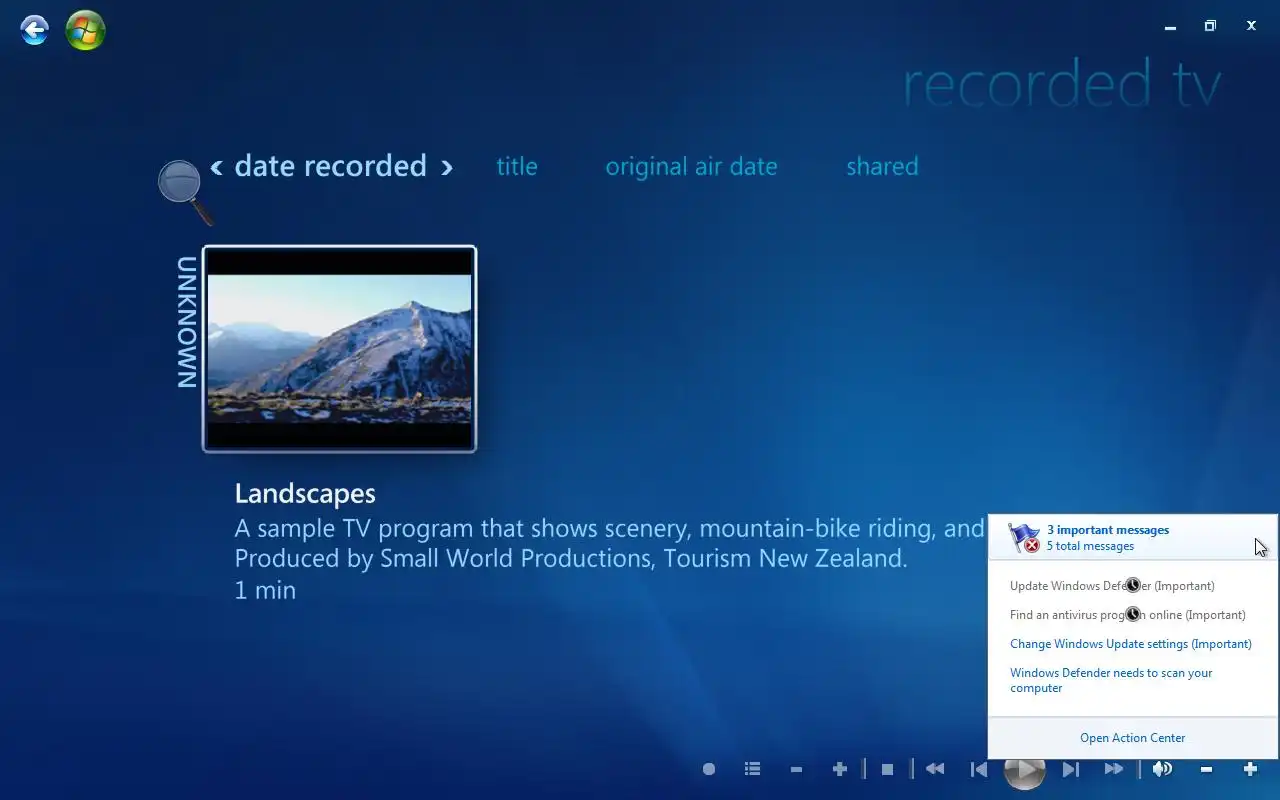Skip forward to next with the arrow-bar button
The height and width of the screenshot is (800, 1280).
[1070, 769]
